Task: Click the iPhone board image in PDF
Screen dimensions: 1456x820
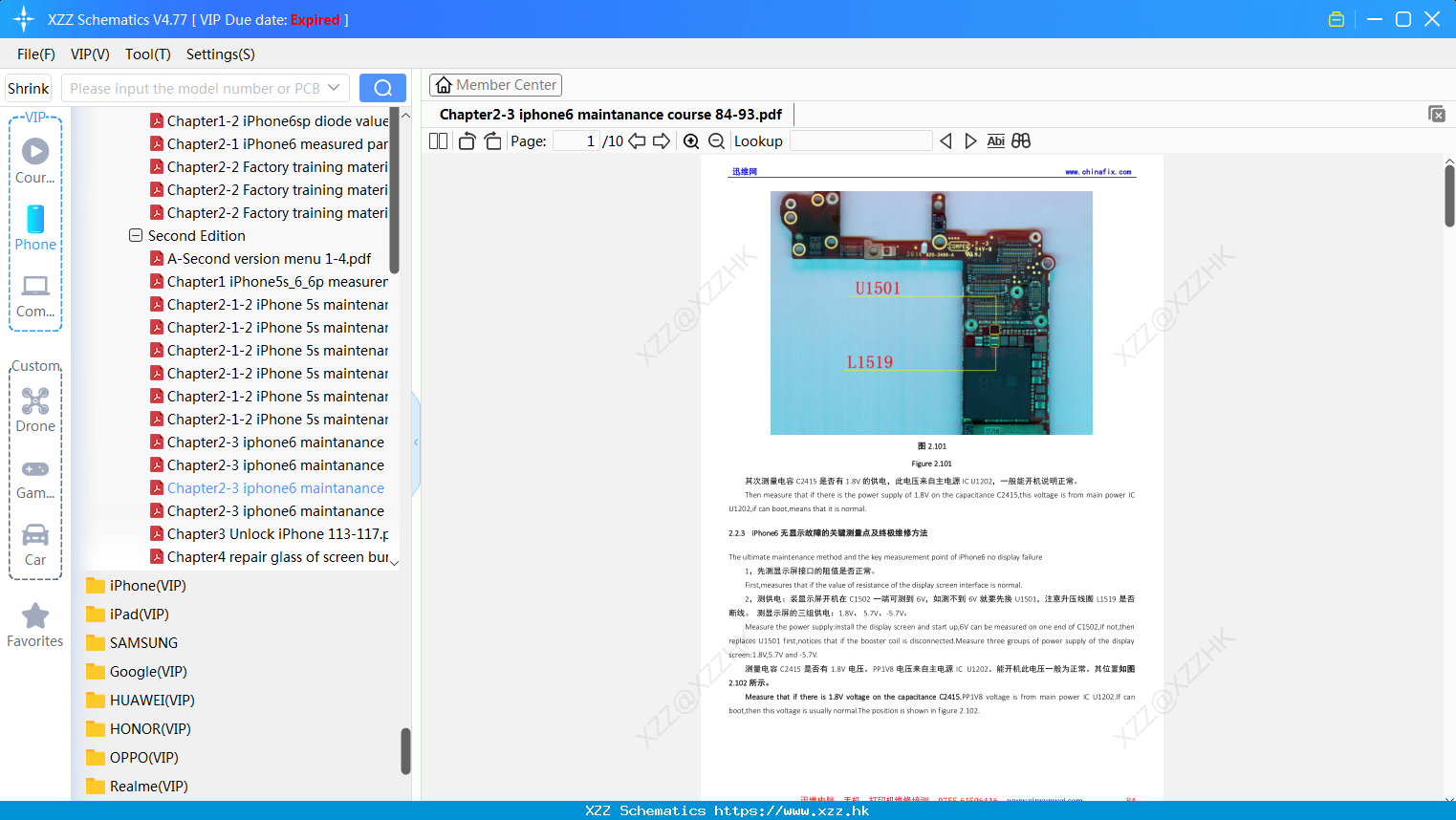Action: 931,313
